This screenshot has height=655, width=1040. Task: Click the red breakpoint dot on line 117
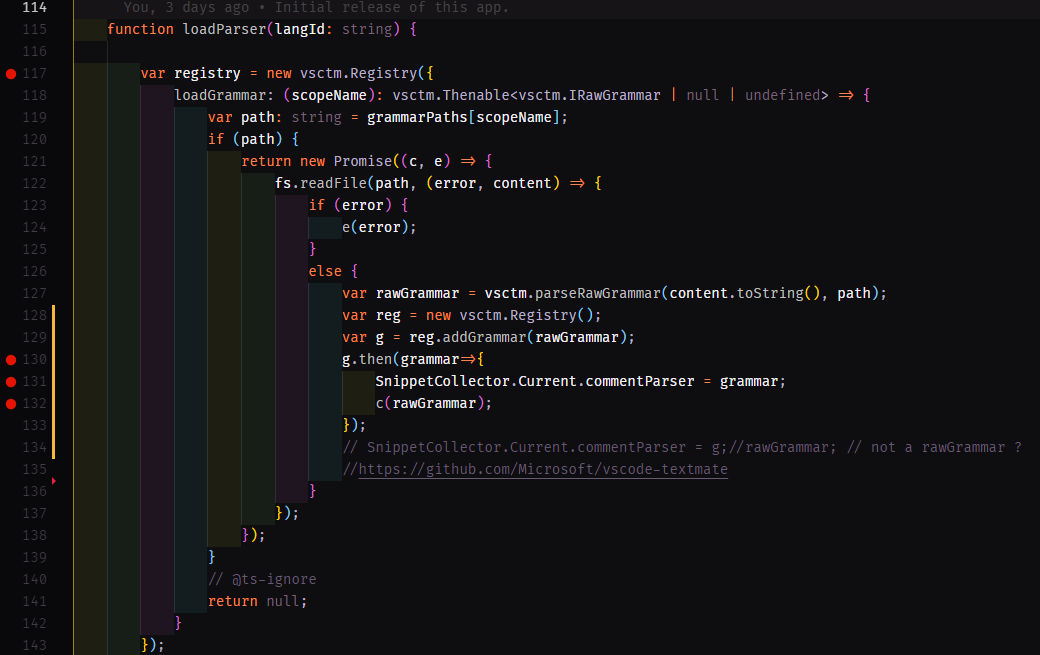(9, 72)
